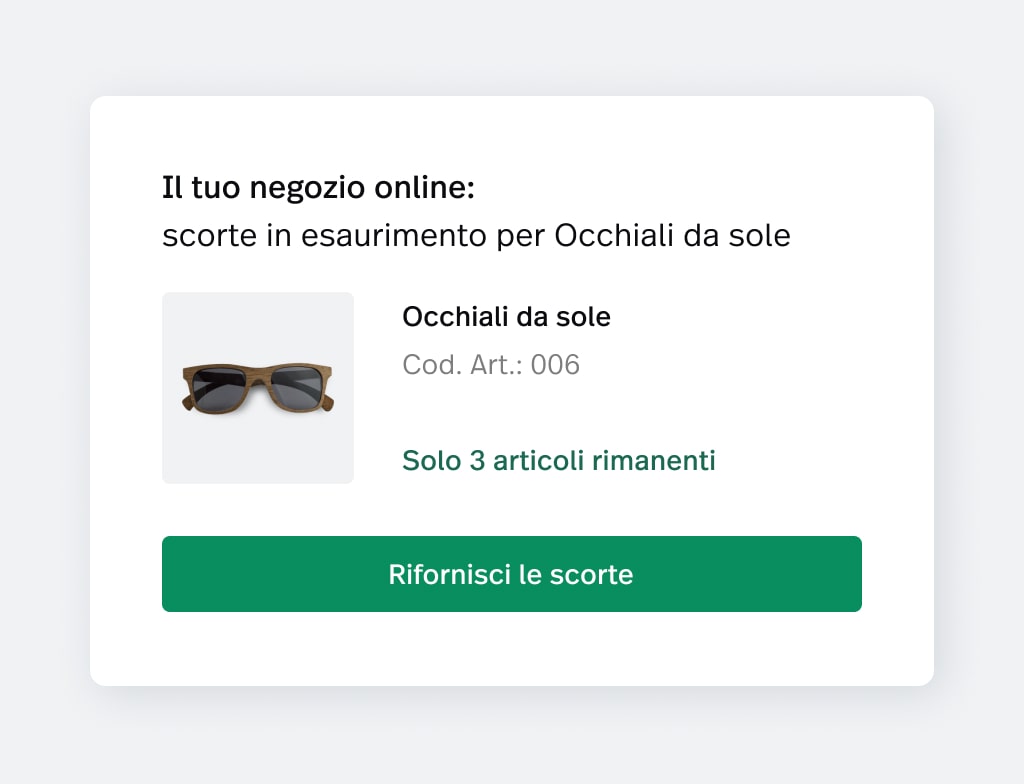1024x784 pixels.
Task: Click the number 3 in the stock warning
Action: tap(476, 460)
